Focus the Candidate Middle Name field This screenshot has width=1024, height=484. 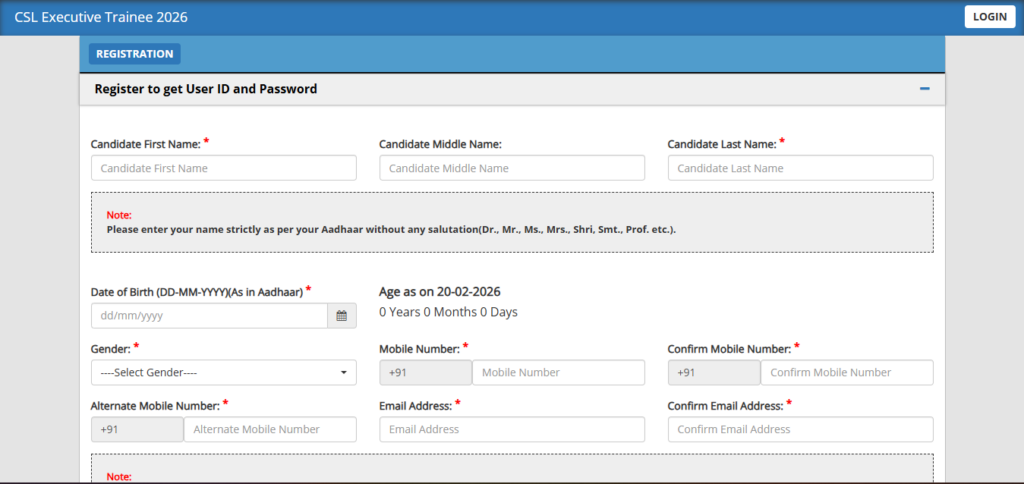(512, 168)
